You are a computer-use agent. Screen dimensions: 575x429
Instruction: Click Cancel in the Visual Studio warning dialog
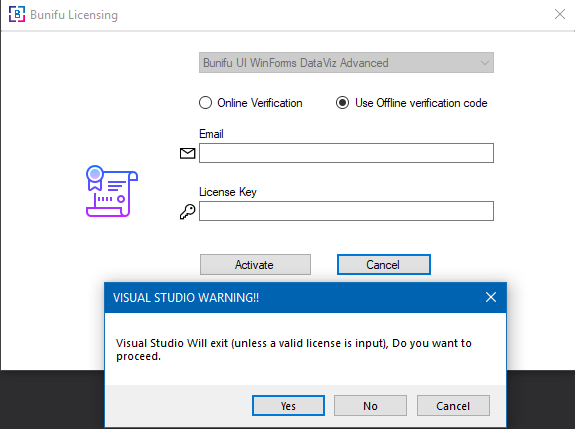click(453, 406)
